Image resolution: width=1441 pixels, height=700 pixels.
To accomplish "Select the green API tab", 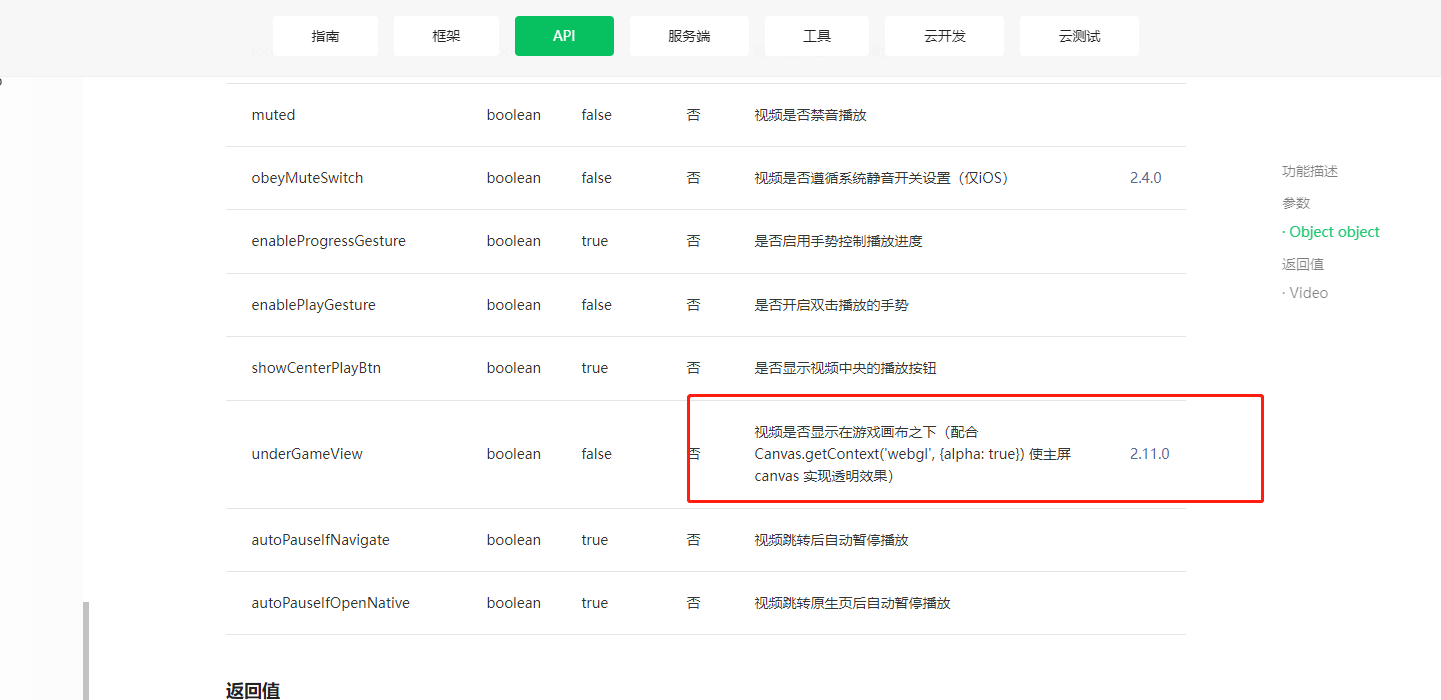I will click(x=564, y=36).
